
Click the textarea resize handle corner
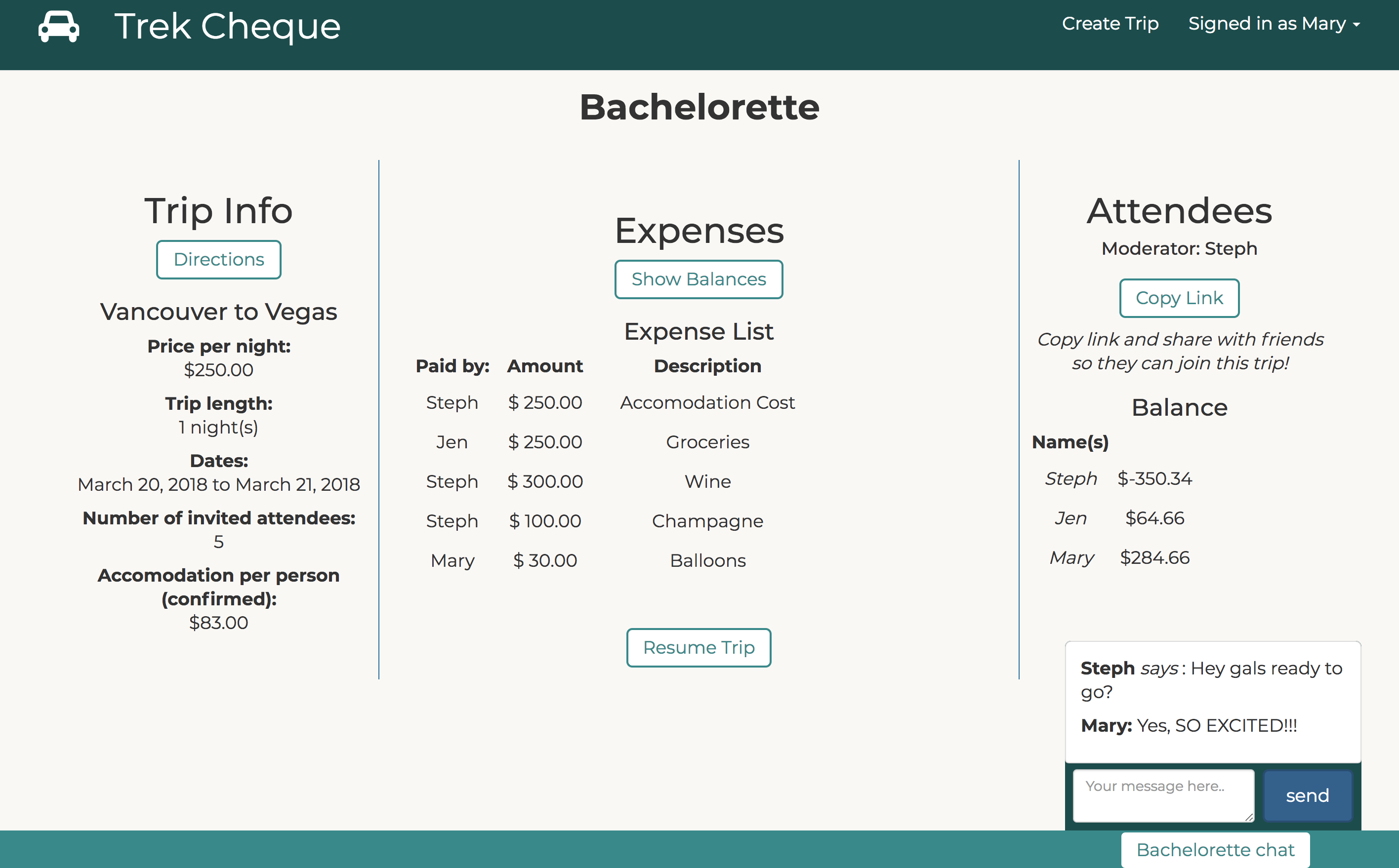click(x=1249, y=817)
